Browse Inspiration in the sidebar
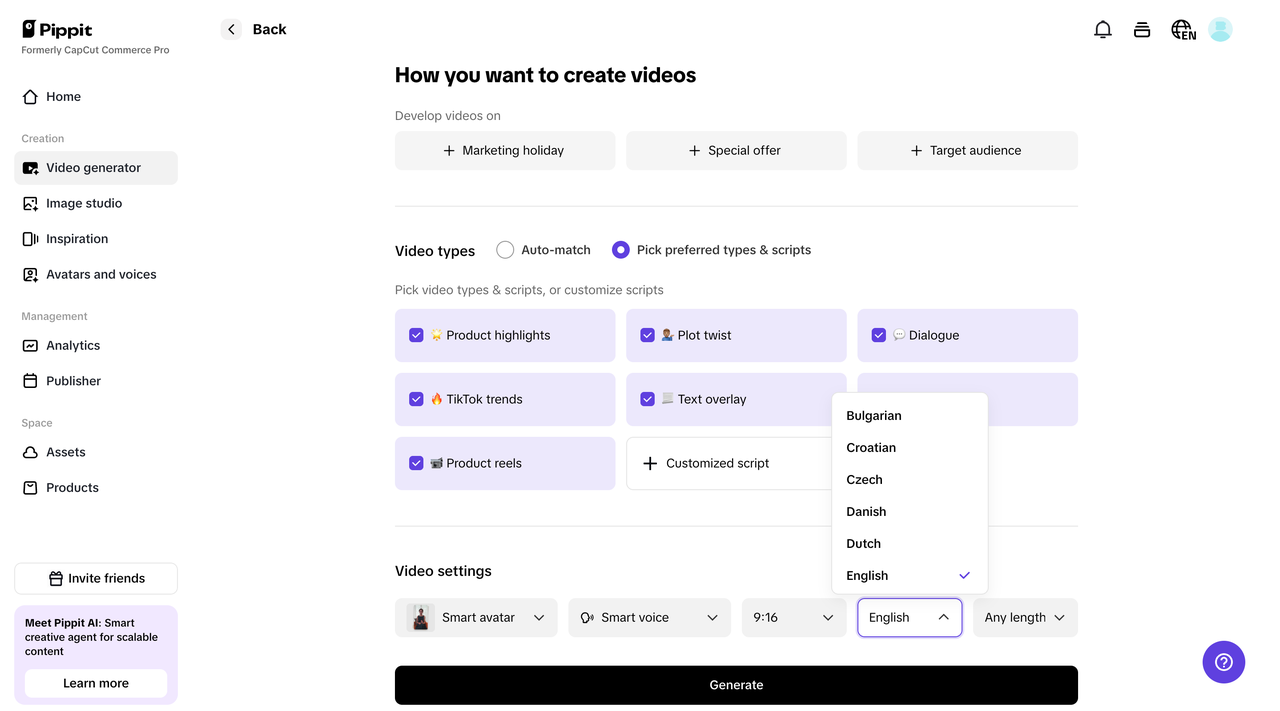Viewport: 1280px width, 711px height. [77, 238]
